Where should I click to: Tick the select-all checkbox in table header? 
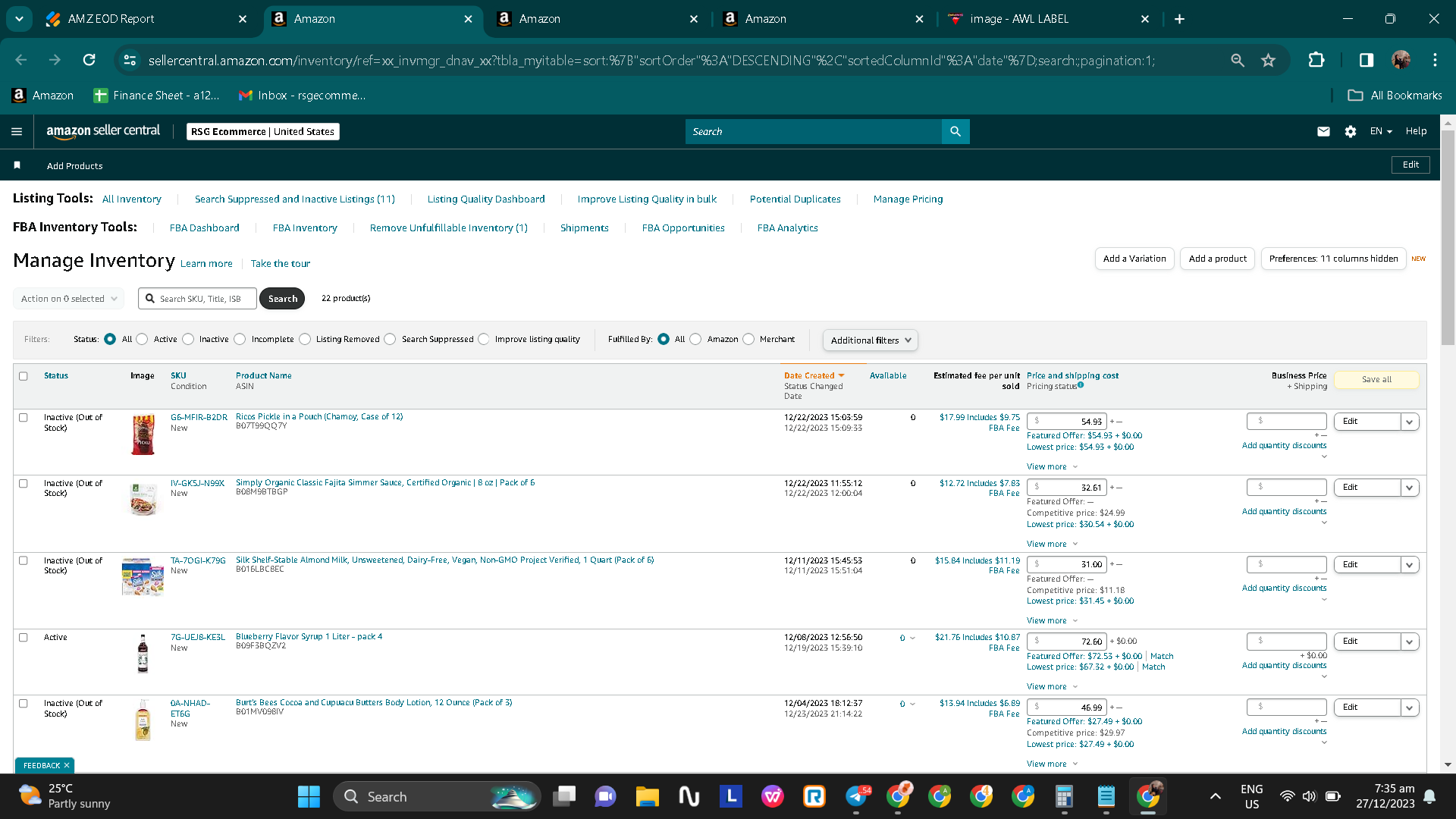pyautogui.click(x=24, y=376)
